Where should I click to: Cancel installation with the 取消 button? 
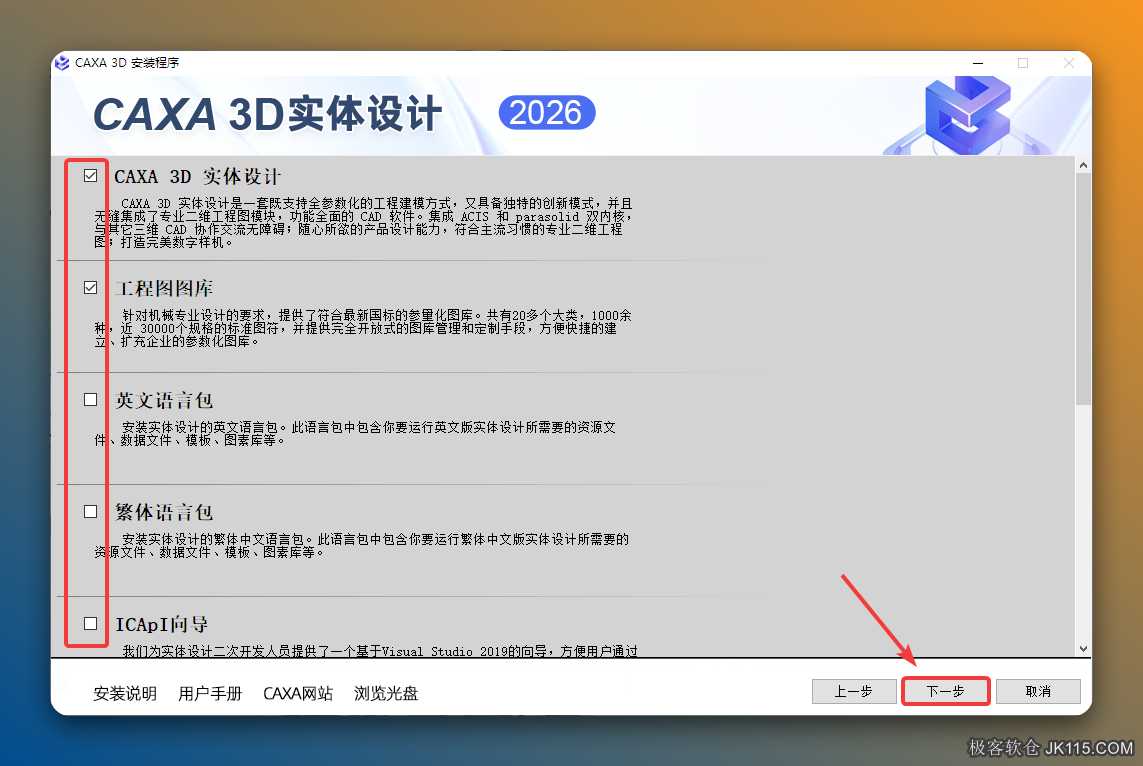point(1038,691)
